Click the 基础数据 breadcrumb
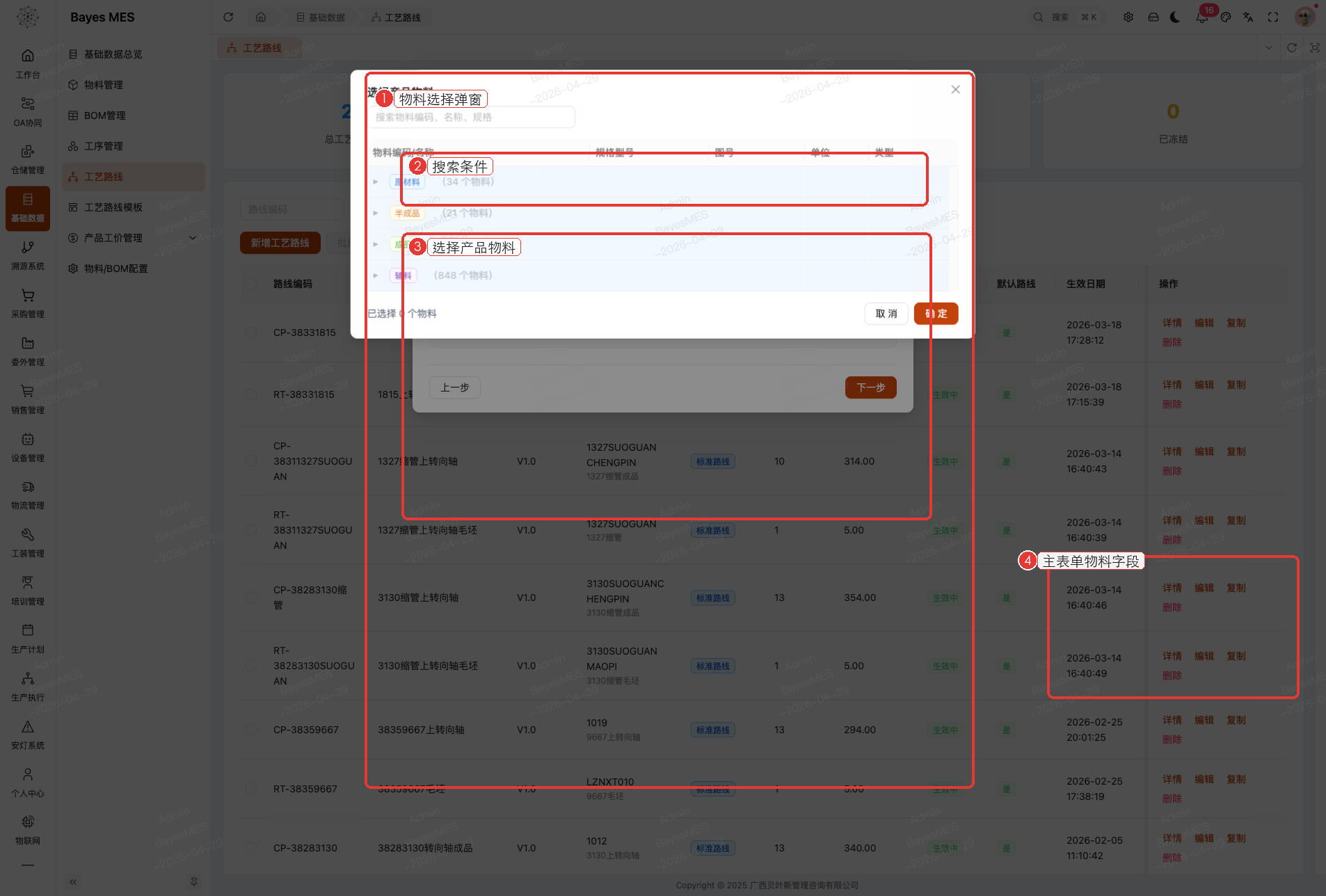Viewport: 1326px width, 896px height. (x=321, y=17)
